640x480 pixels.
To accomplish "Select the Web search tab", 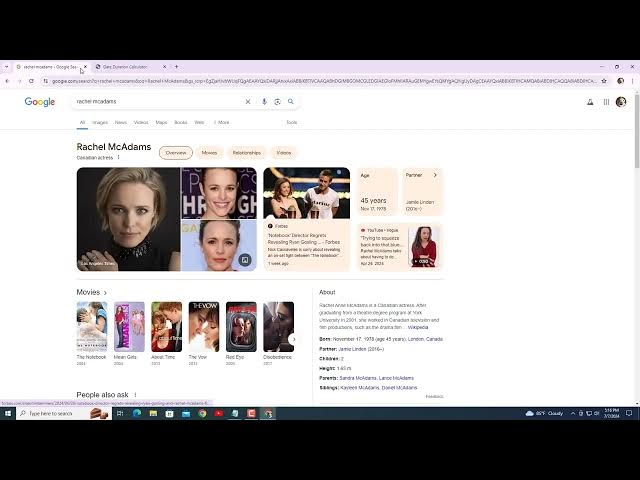I will [199, 122].
